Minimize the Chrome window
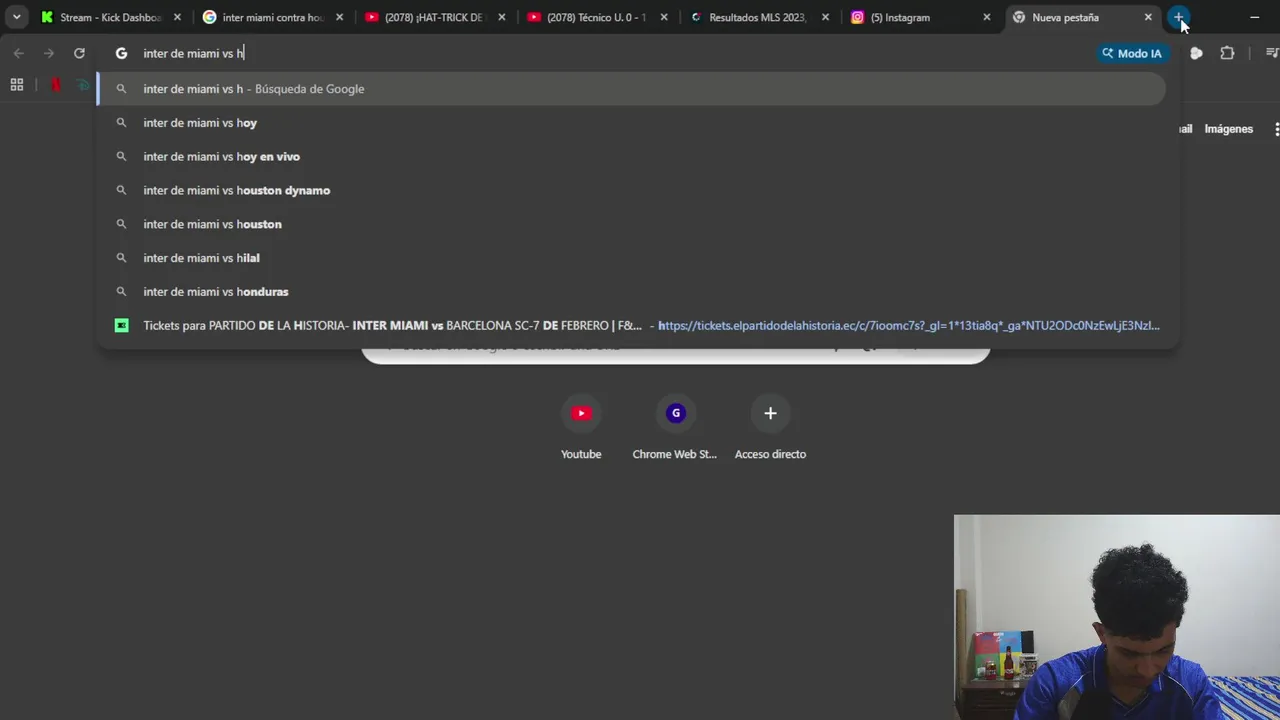1280x720 pixels. pyautogui.click(x=1254, y=17)
